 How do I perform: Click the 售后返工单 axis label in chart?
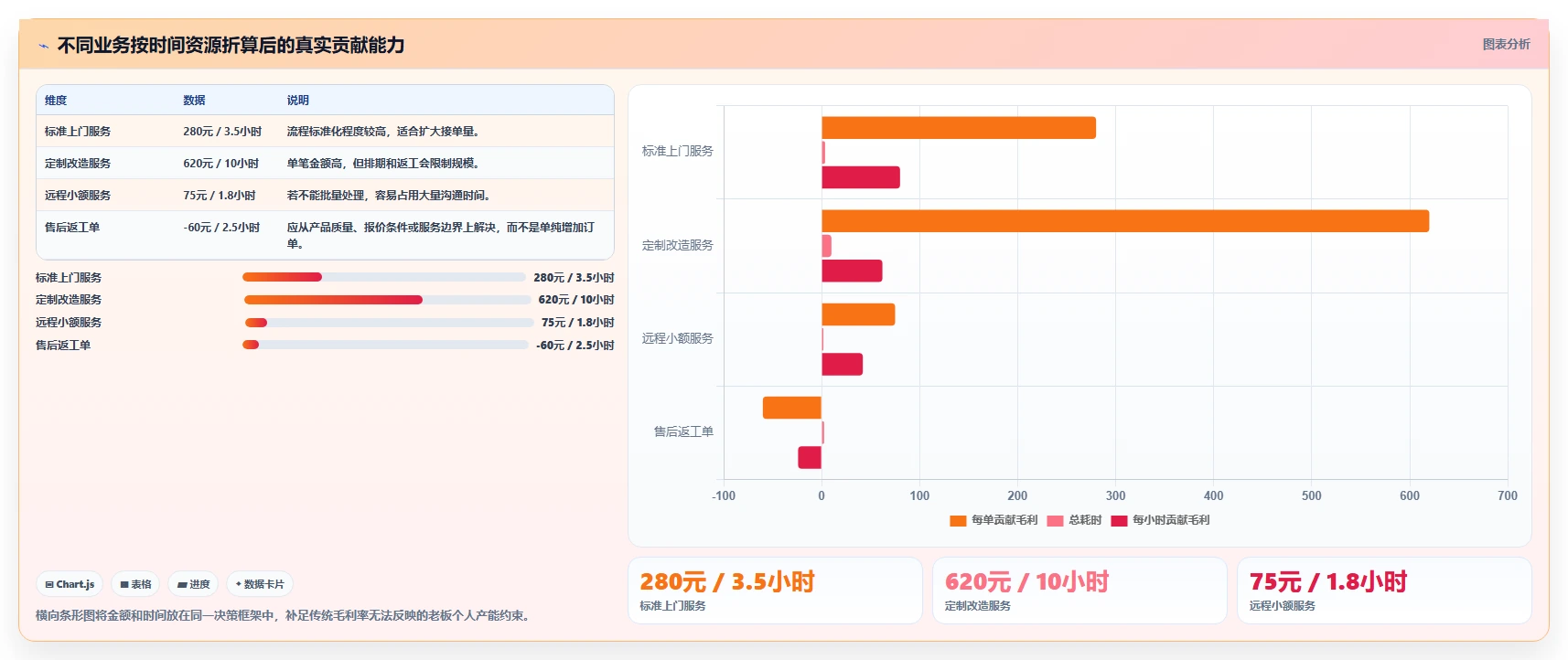(683, 431)
